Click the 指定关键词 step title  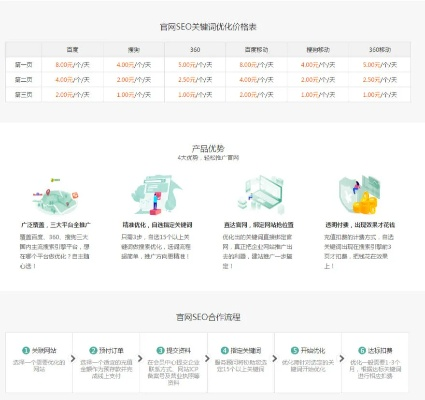pos(246,351)
